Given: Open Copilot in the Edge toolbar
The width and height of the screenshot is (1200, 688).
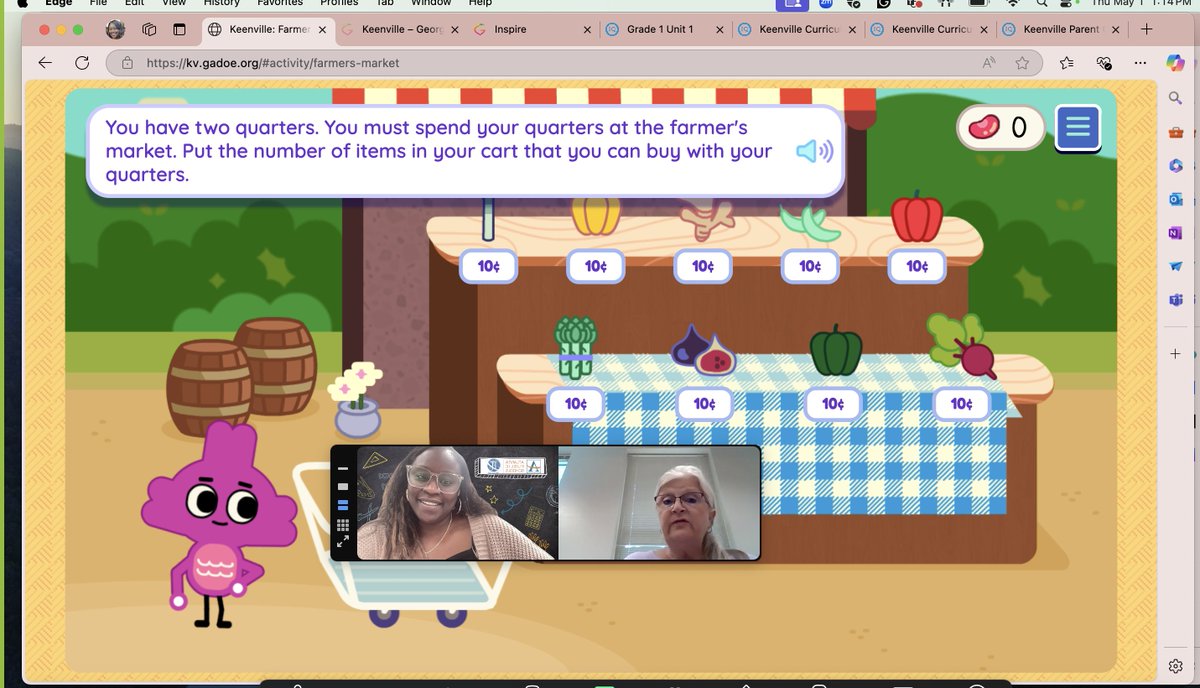Looking at the screenshot, I should (x=1176, y=62).
